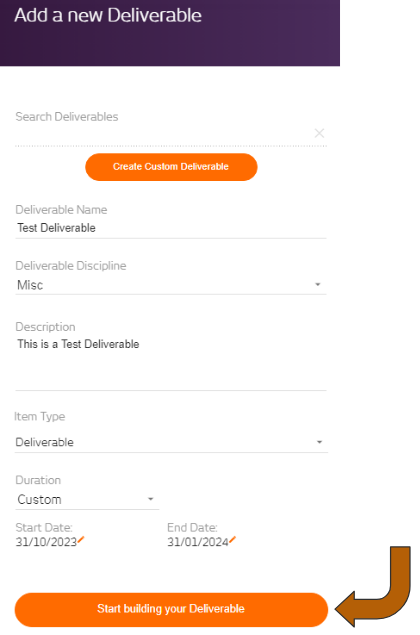Click the Item Type dropdown arrow
This screenshot has height=635, width=420.
coord(319,442)
